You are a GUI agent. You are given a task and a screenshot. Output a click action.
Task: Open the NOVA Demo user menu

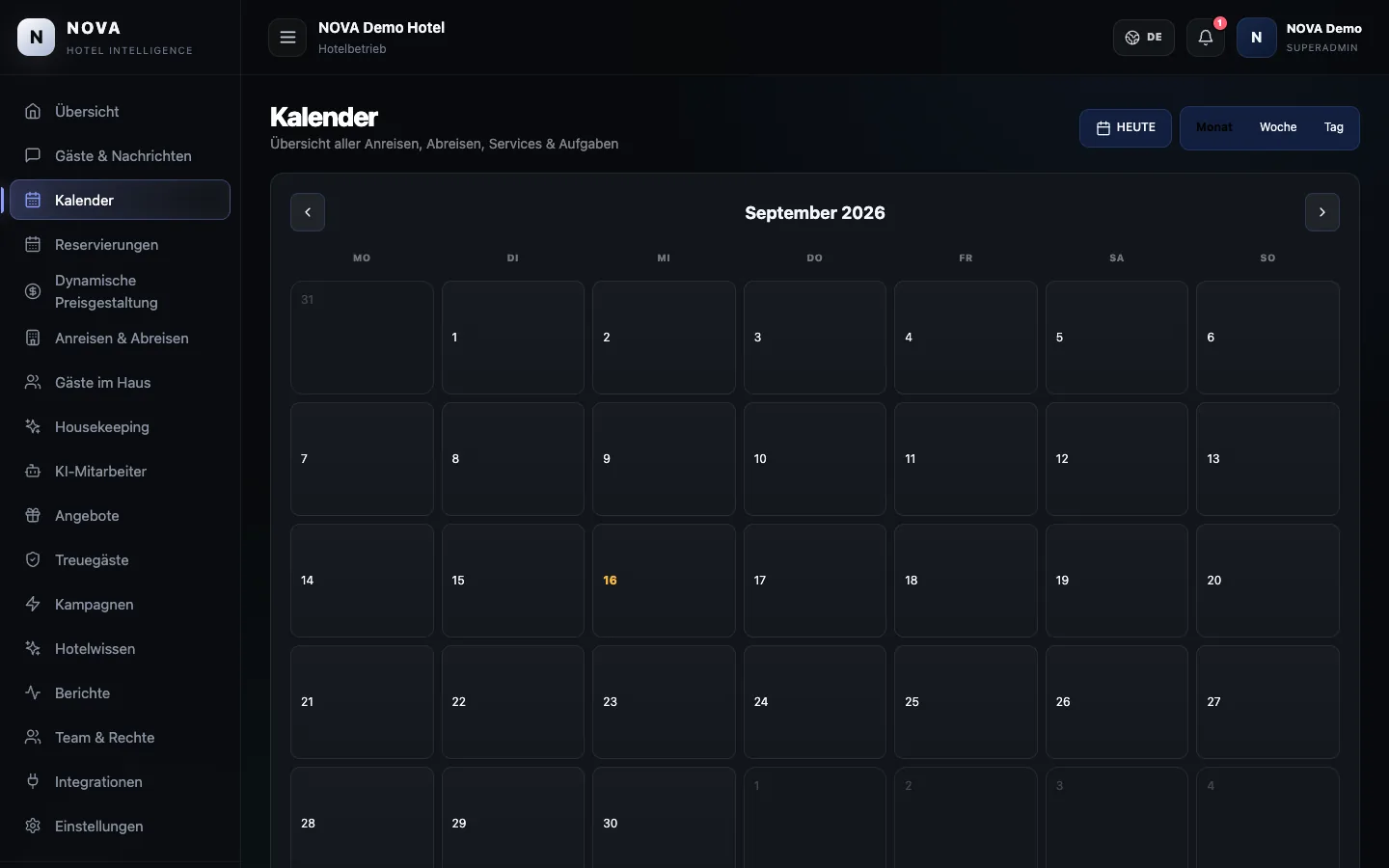tap(1299, 38)
